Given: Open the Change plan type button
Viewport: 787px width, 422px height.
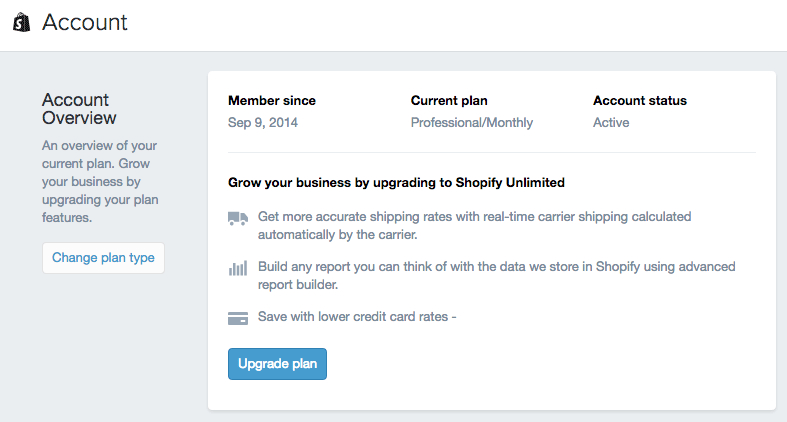Looking at the screenshot, I should click(x=103, y=258).
